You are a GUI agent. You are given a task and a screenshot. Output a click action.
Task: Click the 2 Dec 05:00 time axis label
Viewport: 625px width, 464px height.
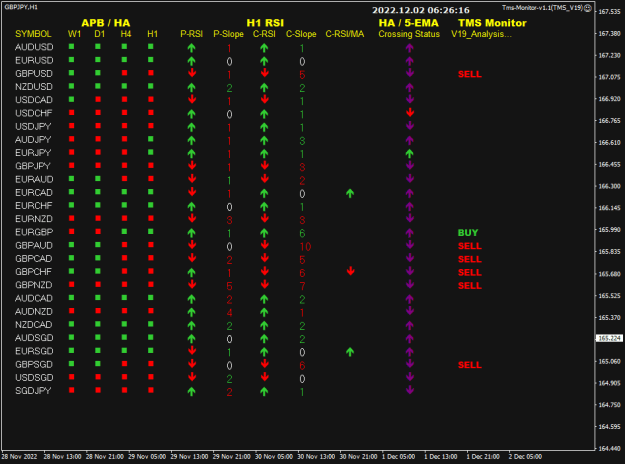pos(525,456)
